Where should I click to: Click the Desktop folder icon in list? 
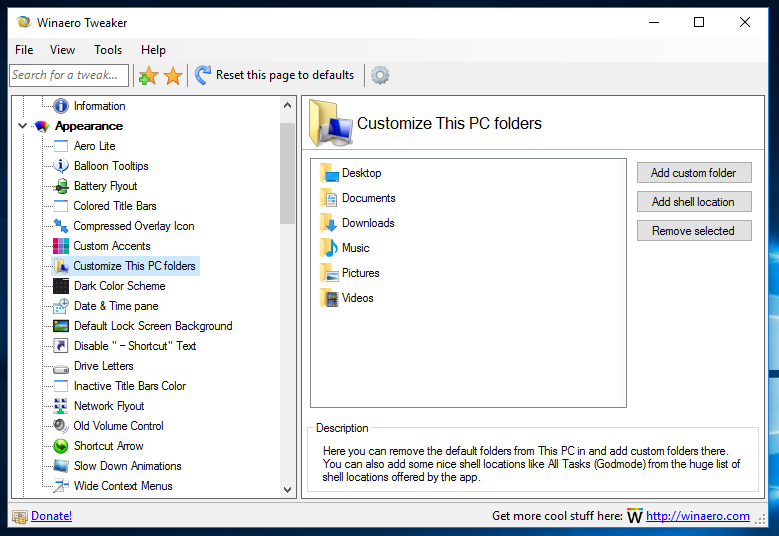[x=329, y=173]
